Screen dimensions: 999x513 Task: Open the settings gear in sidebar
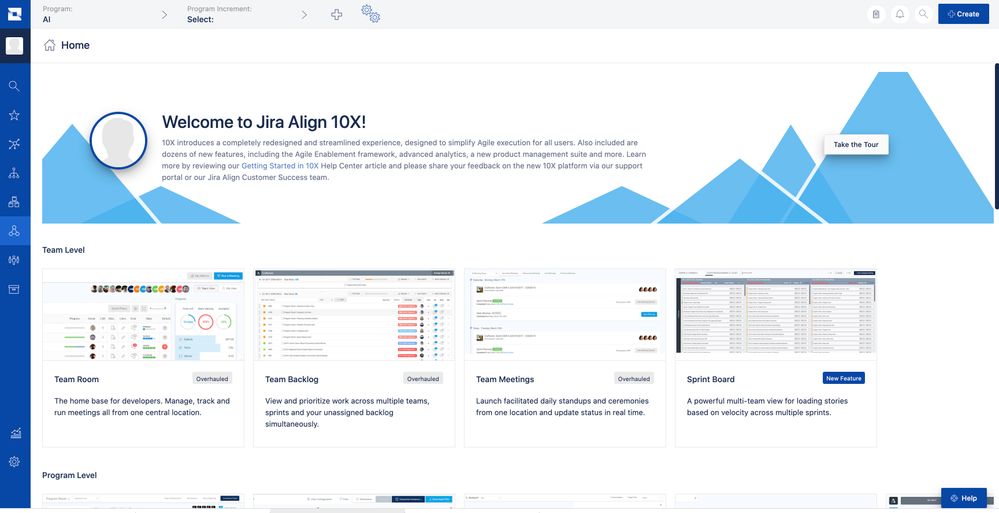click(x=15, y=462)
